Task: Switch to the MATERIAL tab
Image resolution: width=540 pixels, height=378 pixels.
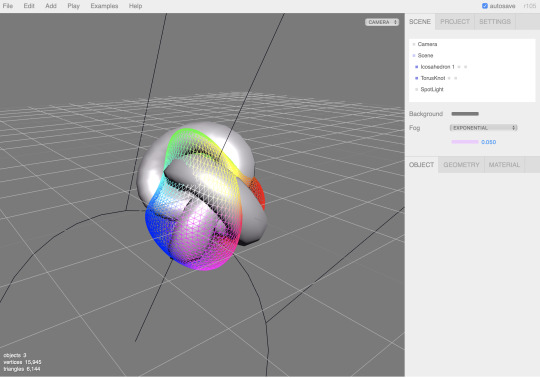Action: click(504, 165)
